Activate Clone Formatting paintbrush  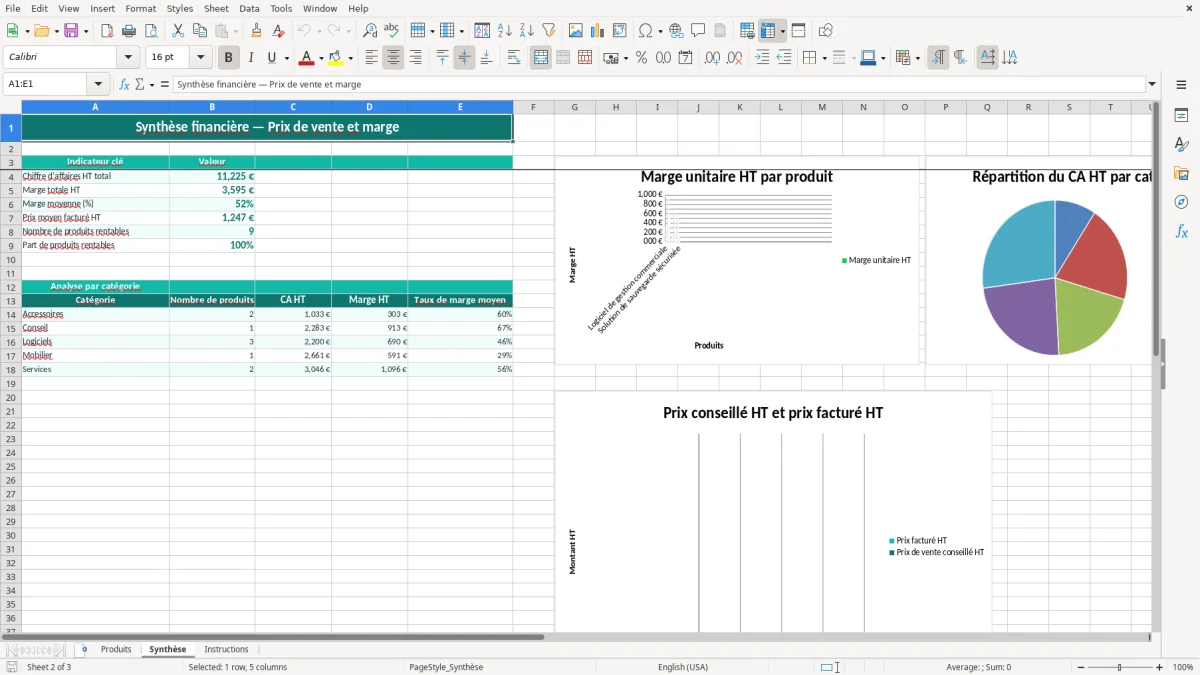[x=256, y=31]
